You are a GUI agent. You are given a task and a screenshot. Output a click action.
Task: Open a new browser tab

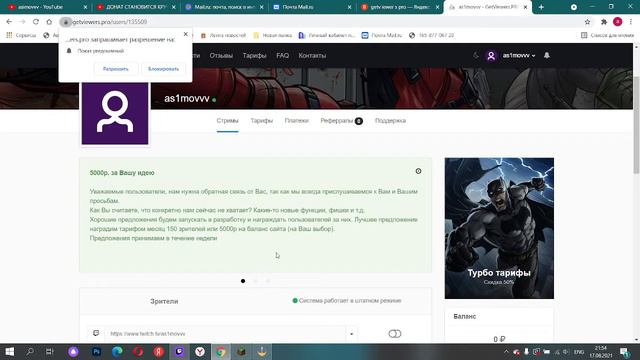(x=541, y=7)
